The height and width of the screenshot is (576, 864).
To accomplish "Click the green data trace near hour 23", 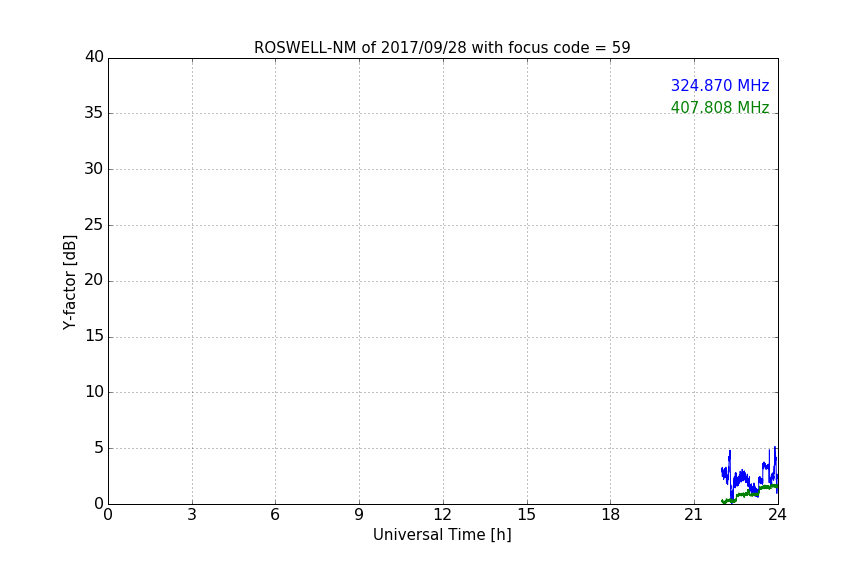I will pos(749,492).
